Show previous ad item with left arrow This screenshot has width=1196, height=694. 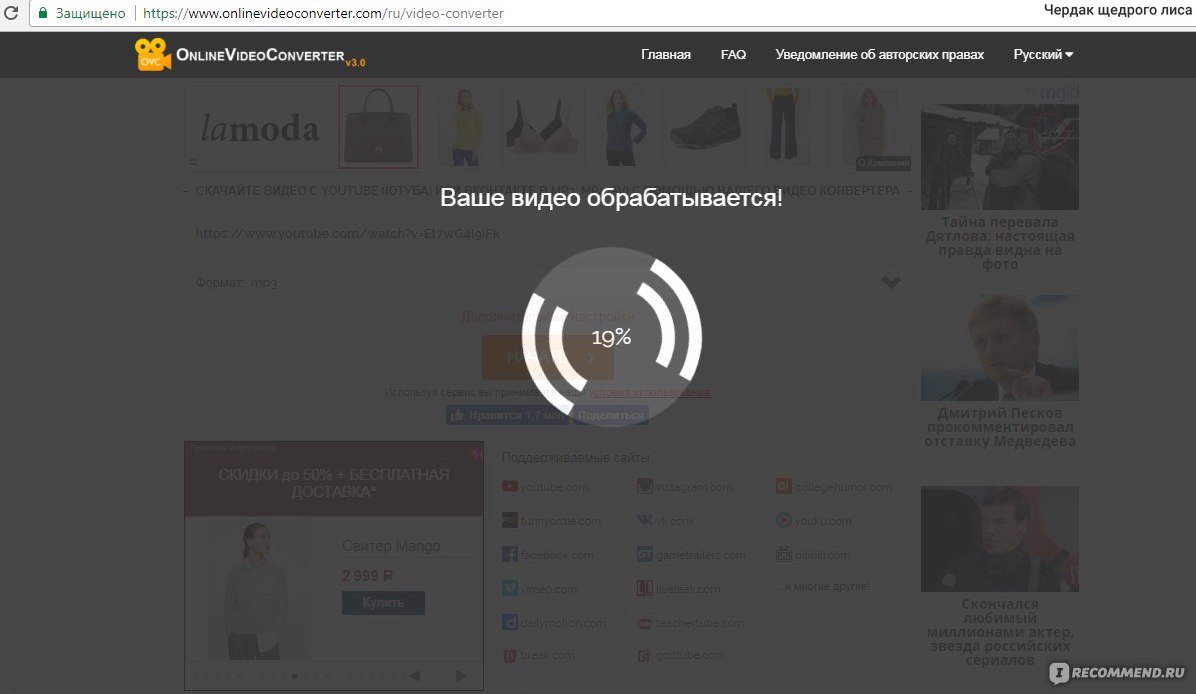point(414,676)
